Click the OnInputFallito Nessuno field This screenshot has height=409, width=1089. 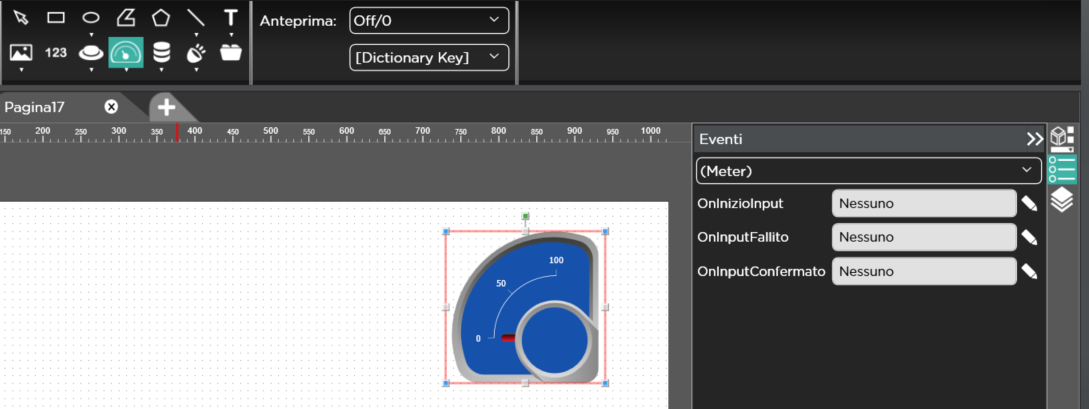(923, 238)
